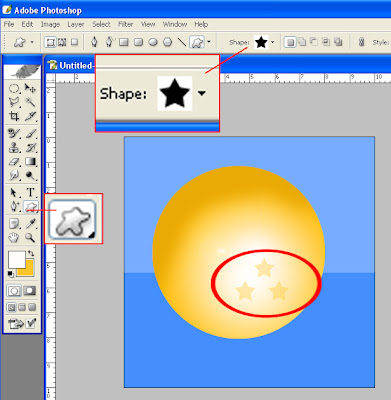Choose Rounded Rectangle in options bar
The image size is (391, 400).
click(138, 42)
